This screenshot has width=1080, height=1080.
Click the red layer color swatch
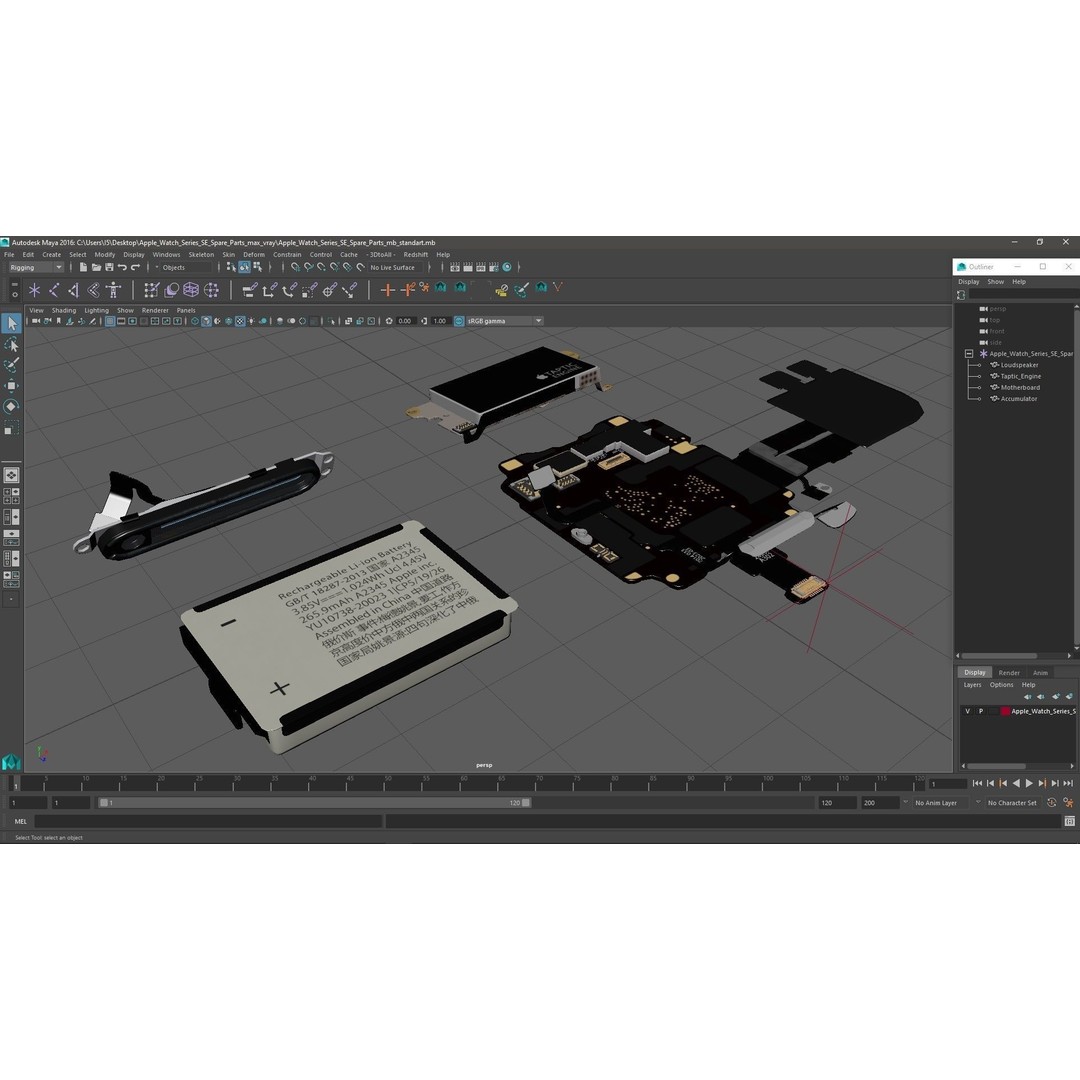1005,711
